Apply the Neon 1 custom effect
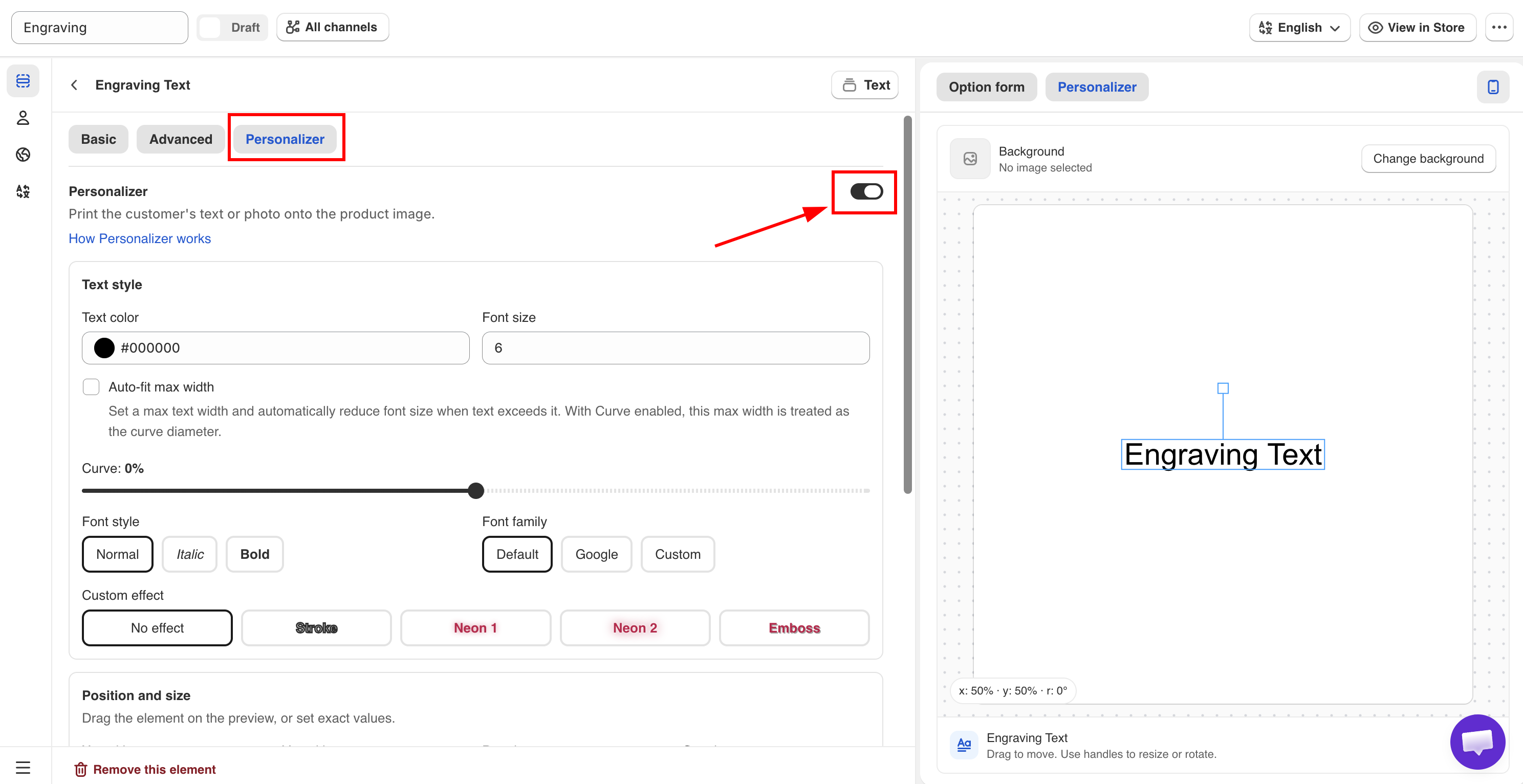The width and height of the screenshot is (1523, 784). tap(475, 628)
